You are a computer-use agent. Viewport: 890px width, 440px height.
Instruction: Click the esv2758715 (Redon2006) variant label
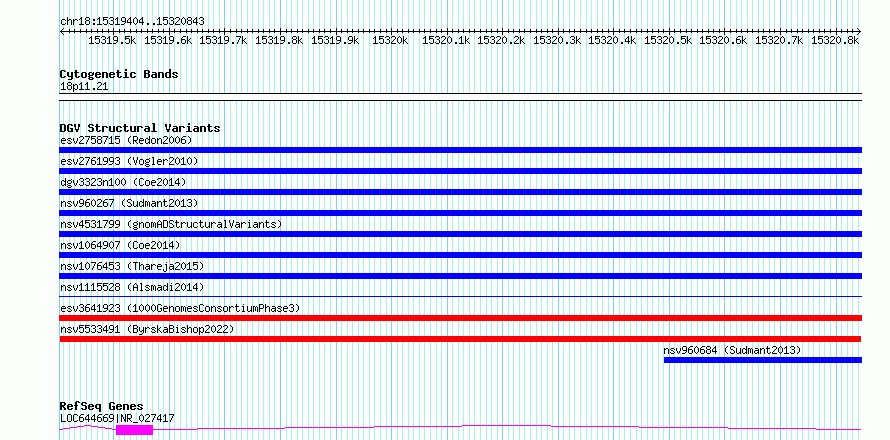click(126, 140)
